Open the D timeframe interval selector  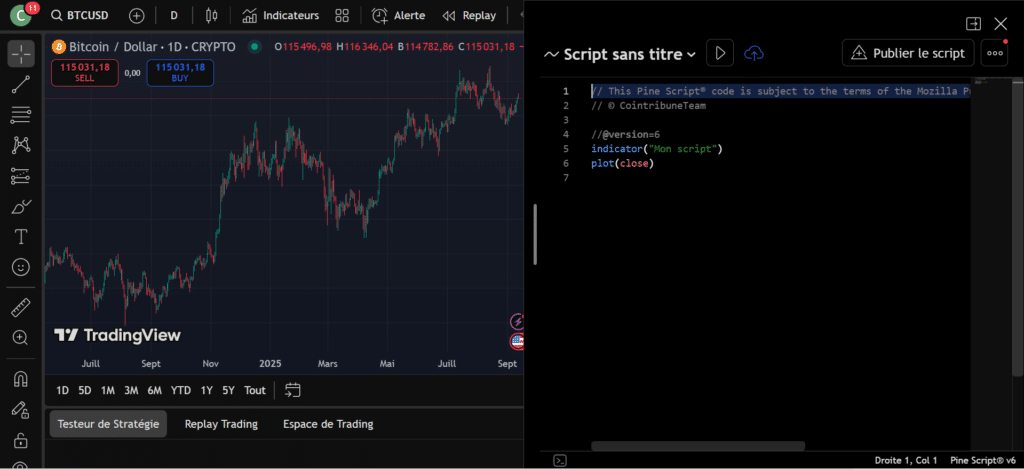click(174, 16)
